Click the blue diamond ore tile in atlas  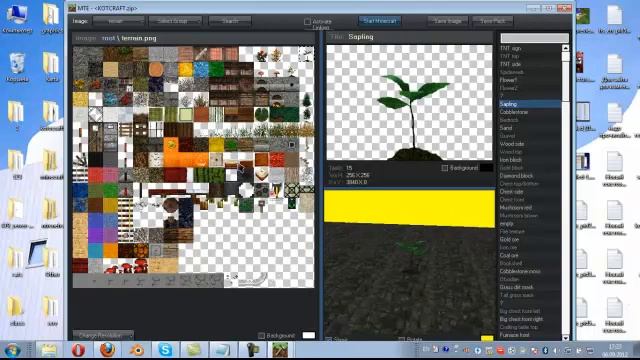(x=111, y=99)
